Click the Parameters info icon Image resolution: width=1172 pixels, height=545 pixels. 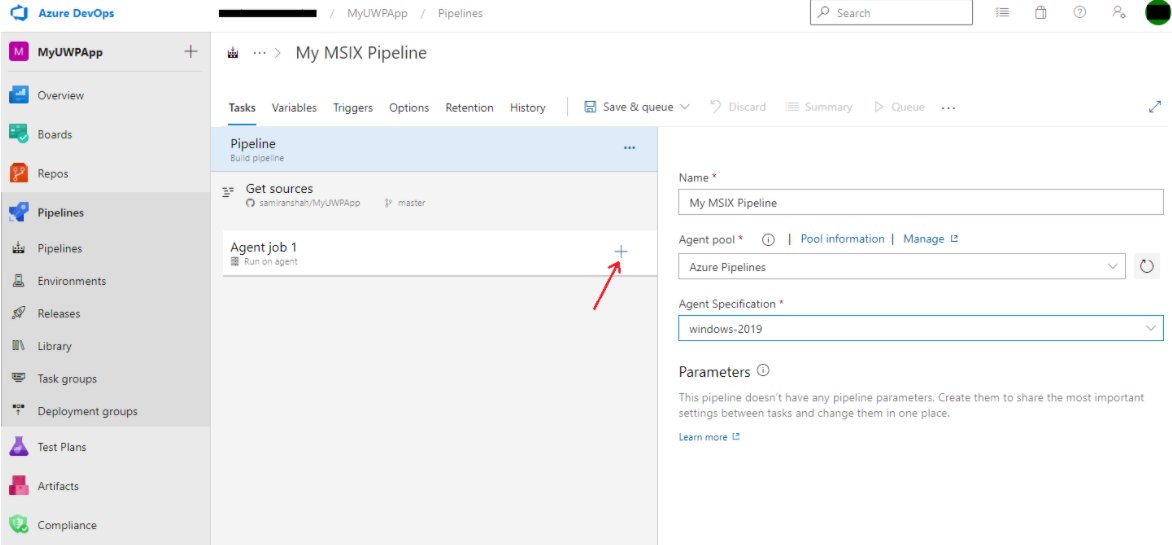[x=762, y=371]
